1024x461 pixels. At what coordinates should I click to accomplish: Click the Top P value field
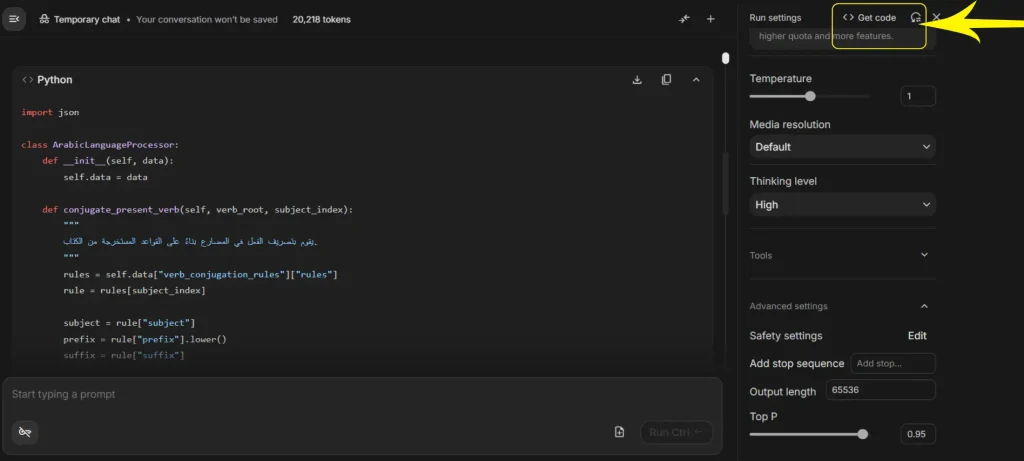918,434
